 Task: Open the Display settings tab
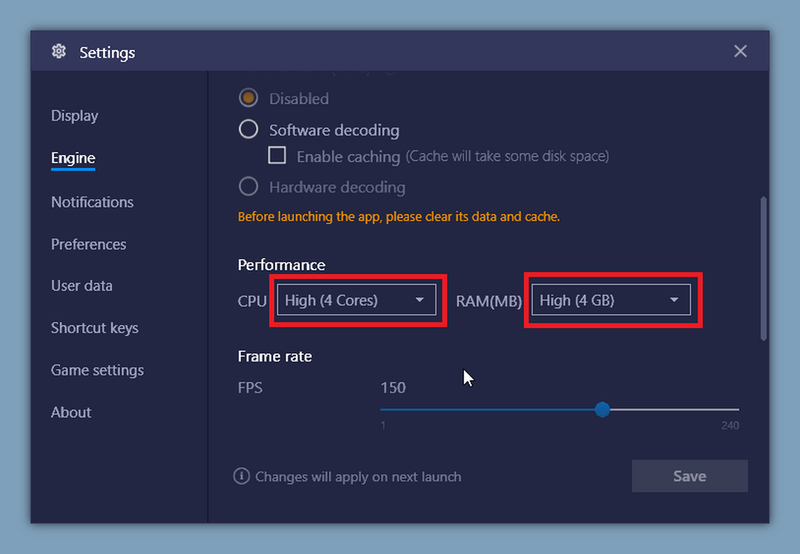pos(74,116)
